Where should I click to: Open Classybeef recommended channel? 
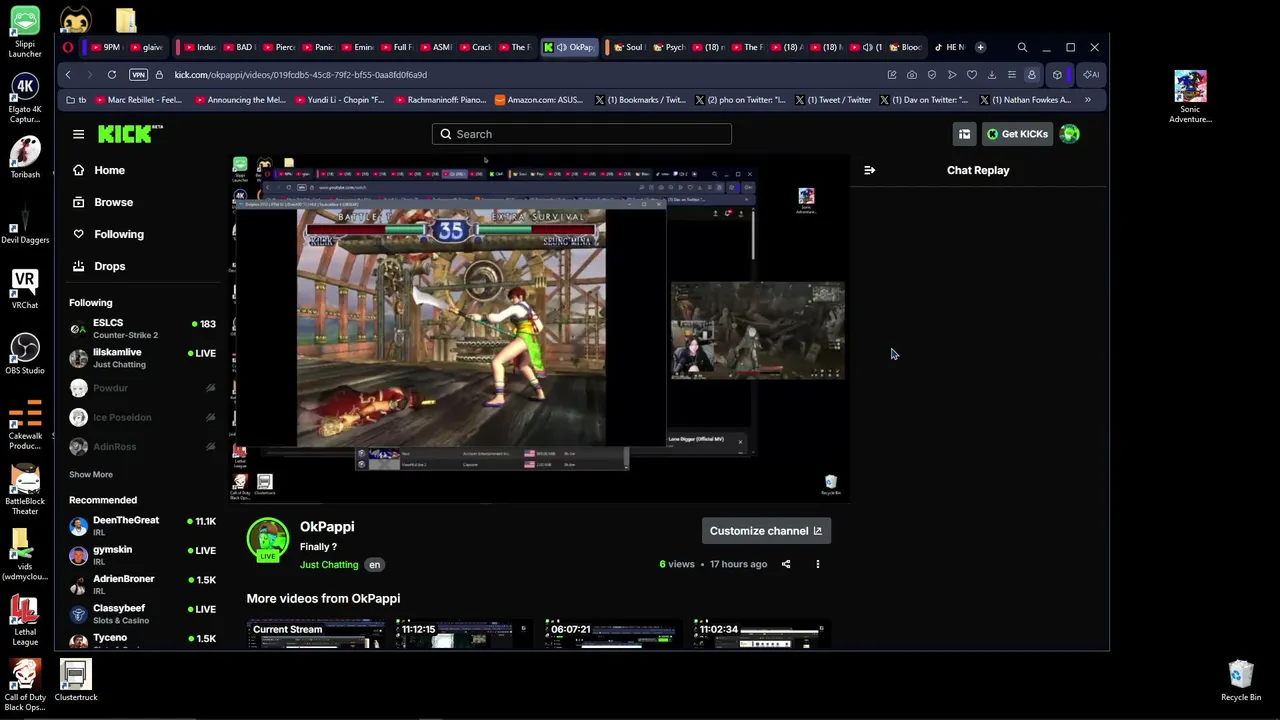[x=142, y=613]
